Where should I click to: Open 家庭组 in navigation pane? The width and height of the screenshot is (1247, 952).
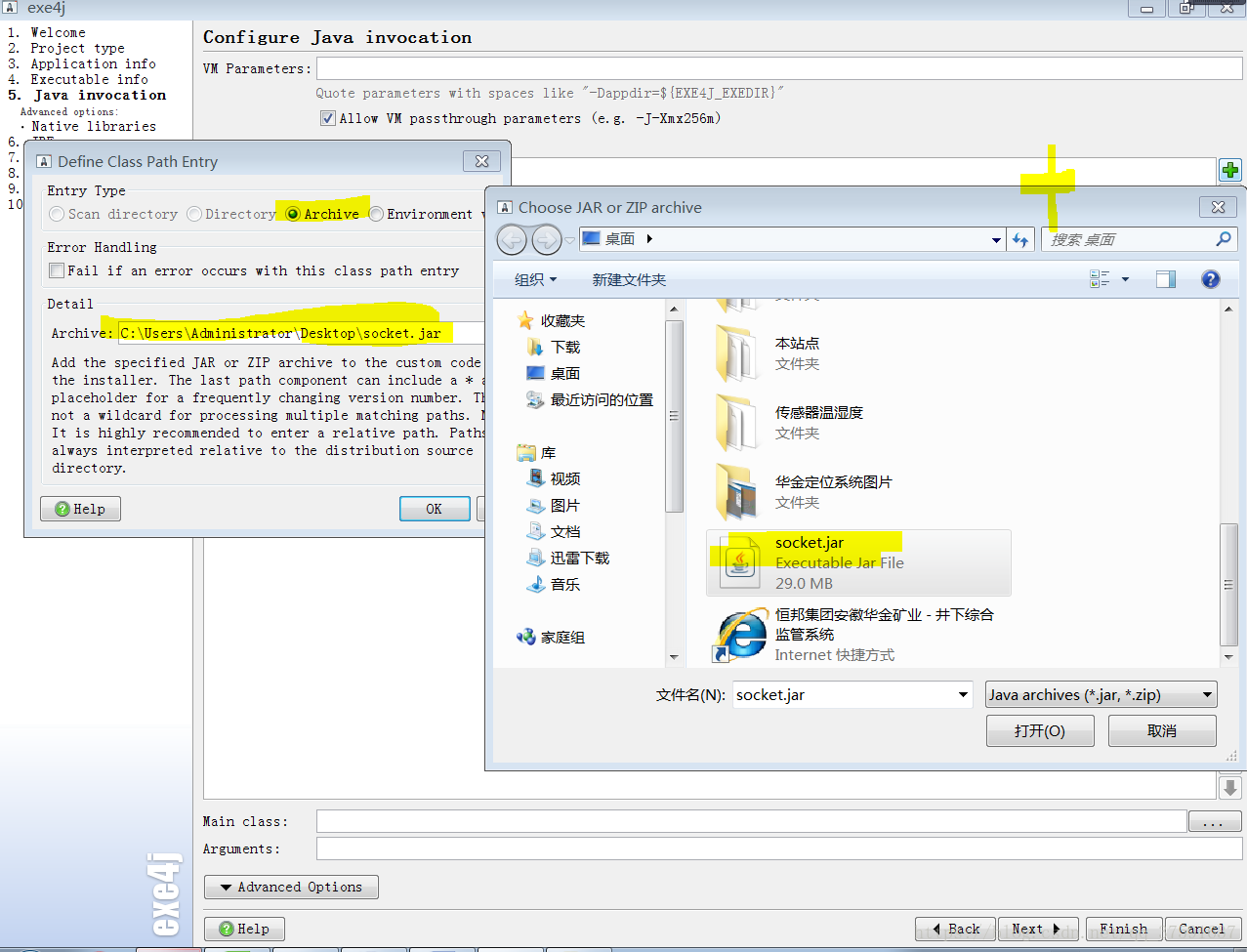pos(552,637)
